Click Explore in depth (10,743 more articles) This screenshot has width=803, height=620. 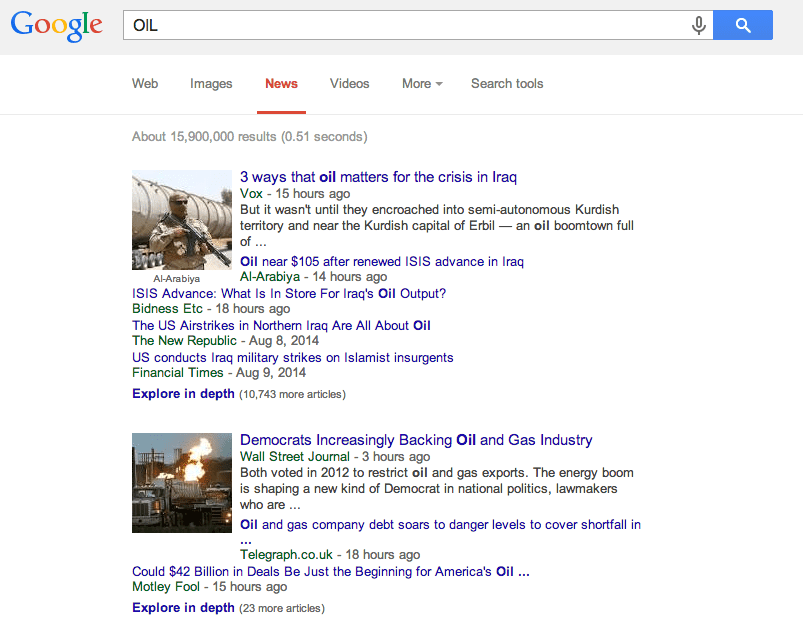pyautogui.click(x=239, y=394)
